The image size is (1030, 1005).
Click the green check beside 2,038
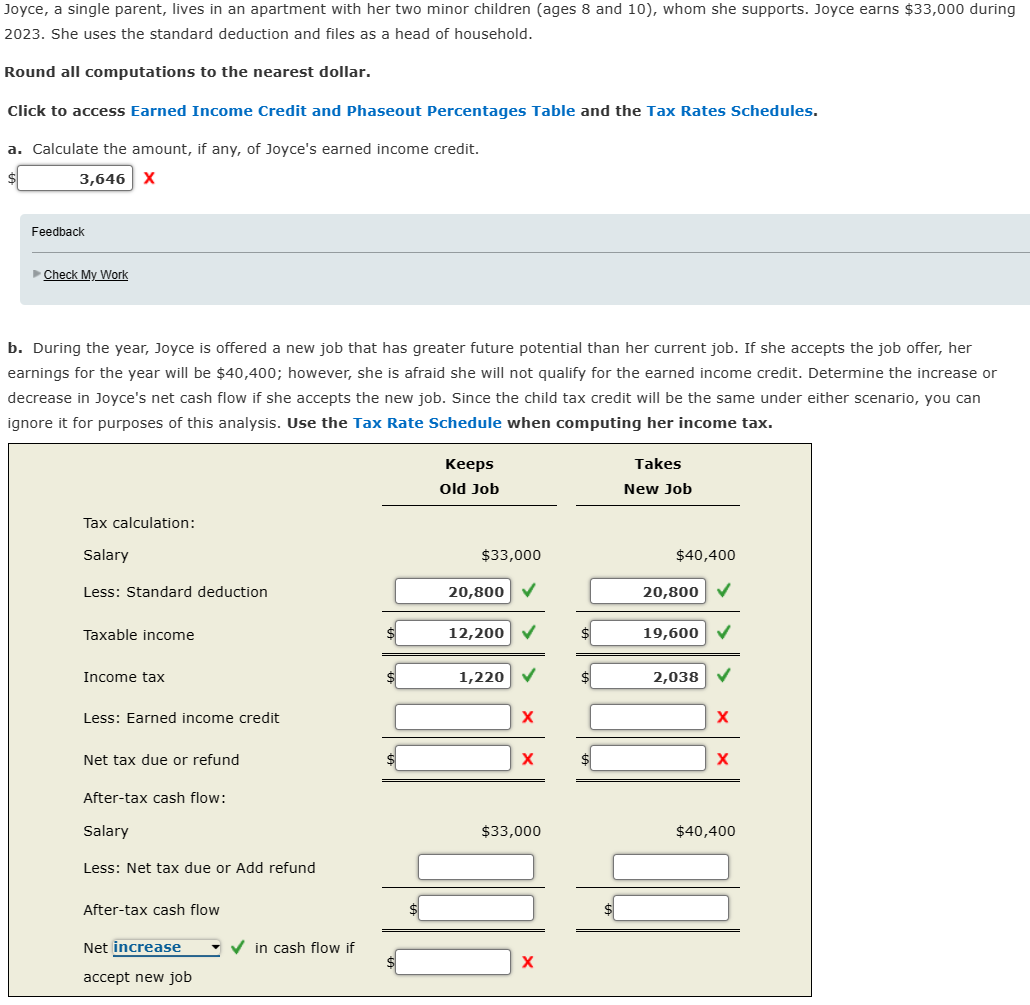(x=723, y=675)
